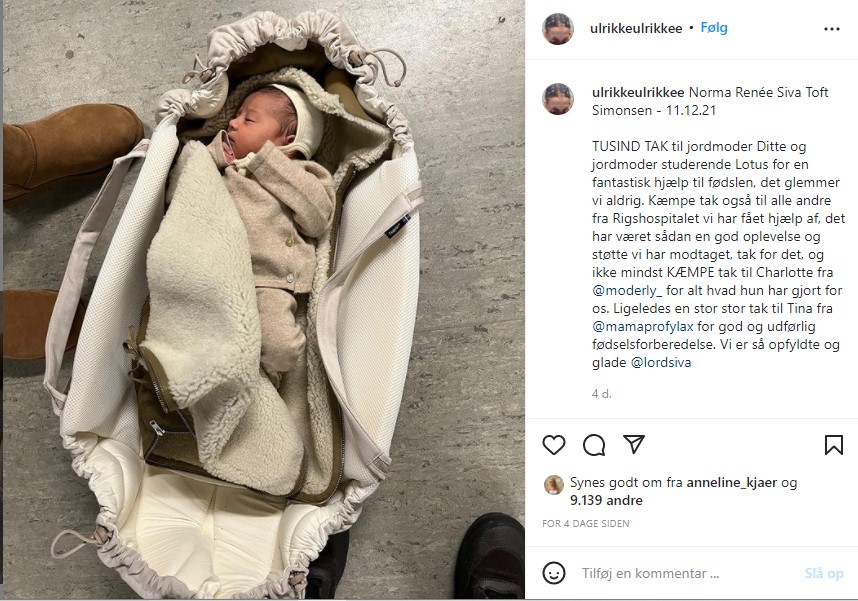Open comments via speech bubble icon
Viewport: 858px width, 601px height.
tap(594, 445)
